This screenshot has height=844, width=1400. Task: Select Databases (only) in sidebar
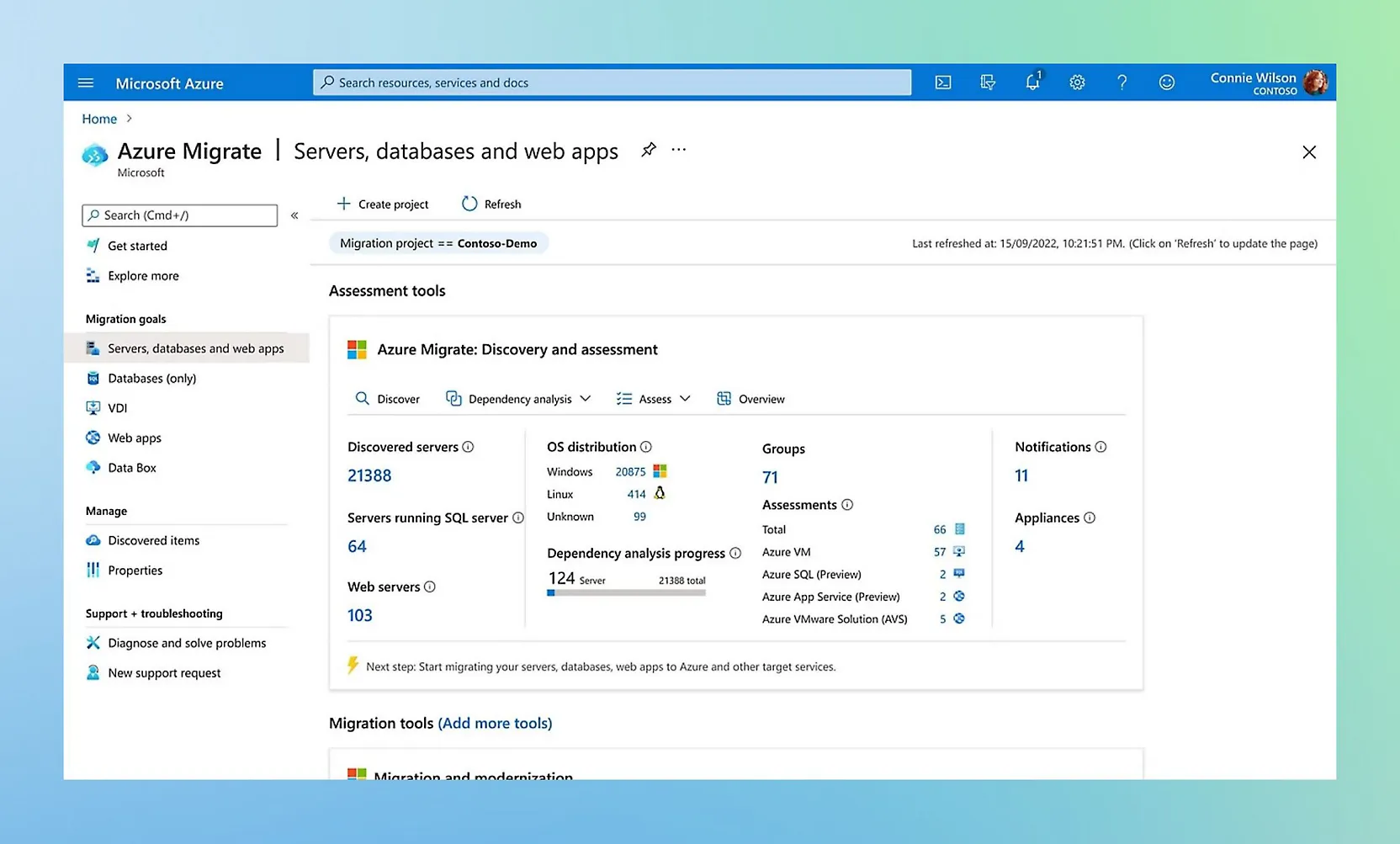coord(151,379)
